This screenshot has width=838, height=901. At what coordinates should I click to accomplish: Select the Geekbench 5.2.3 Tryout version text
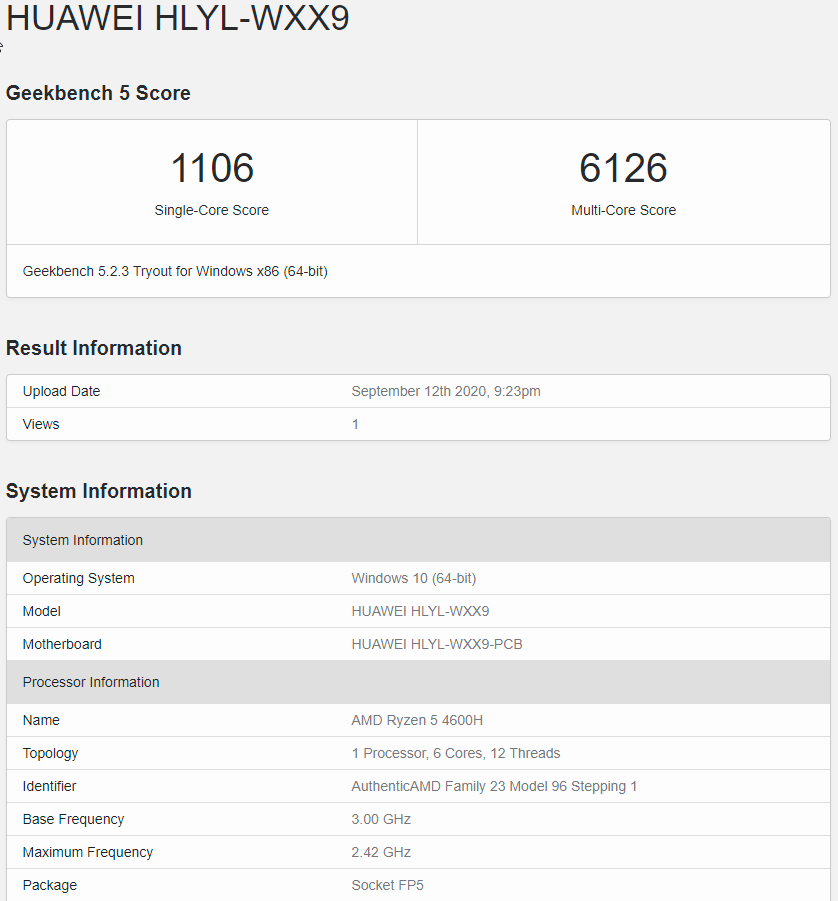[175, 271]
